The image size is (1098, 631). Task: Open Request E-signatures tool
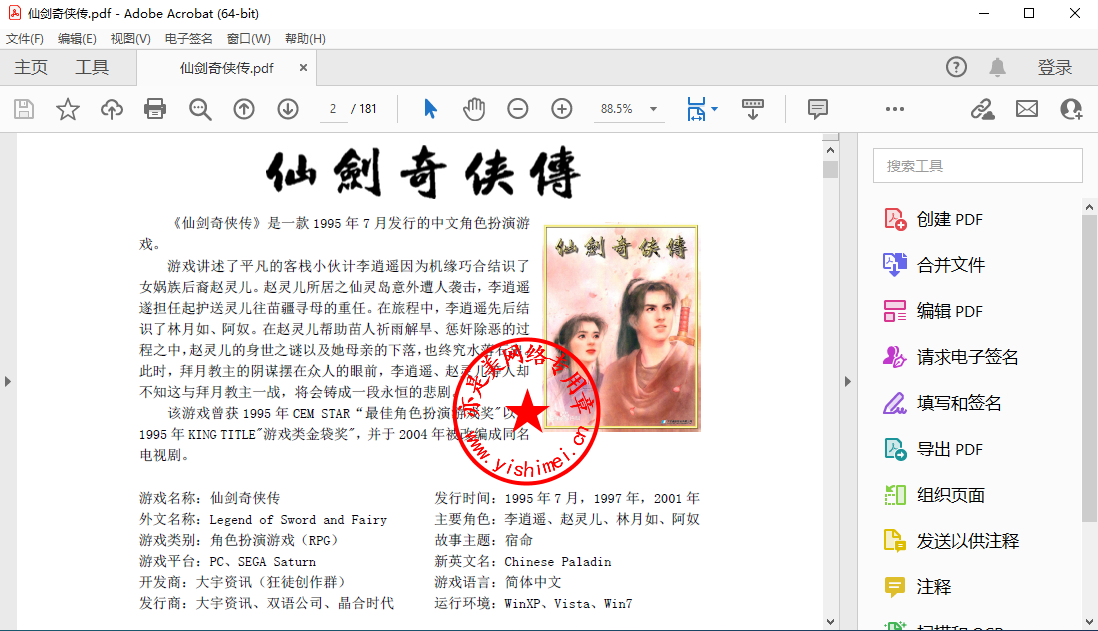click(951, 357)
